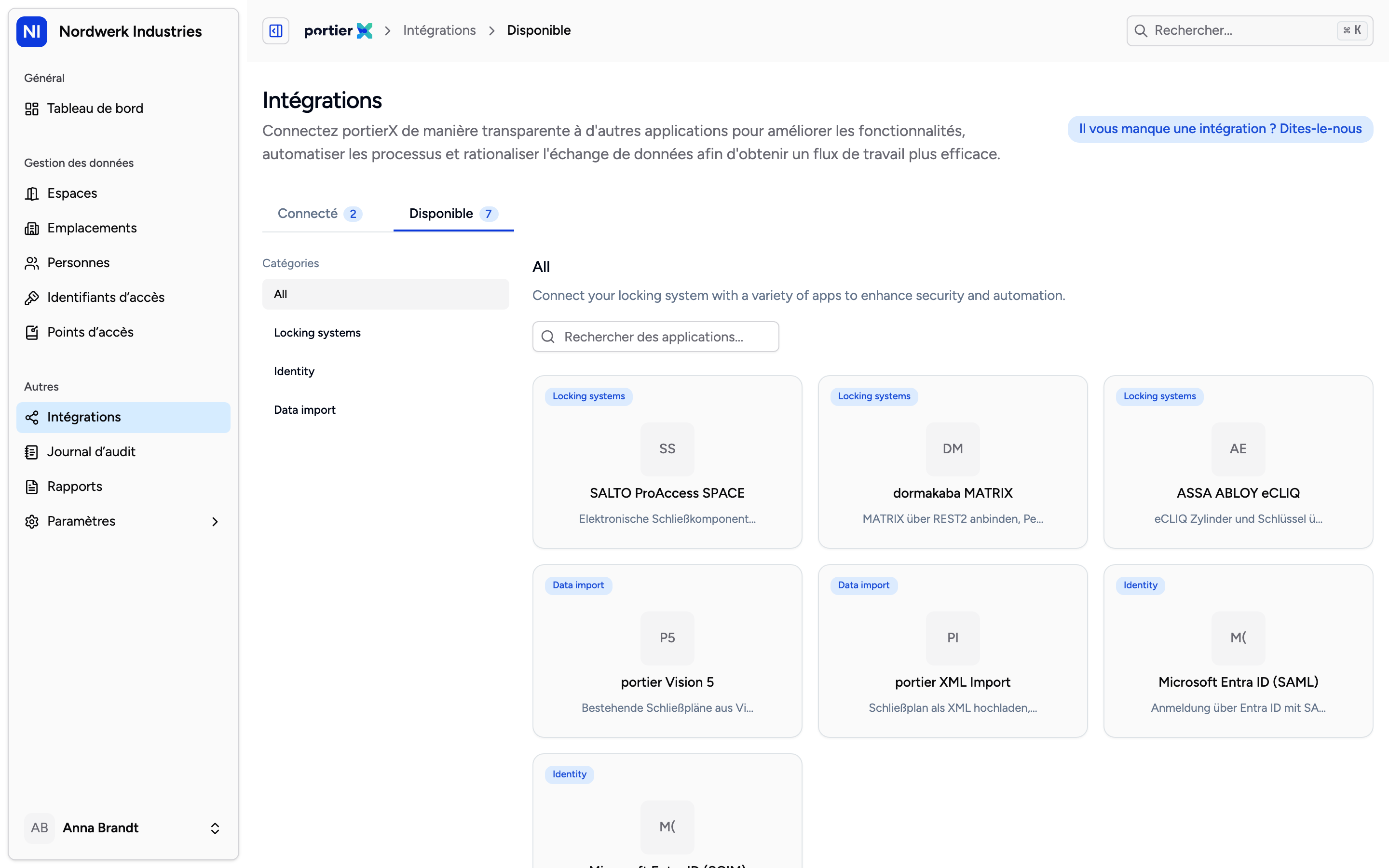
Task: Open the SALTO ProAccess SPACE card title
Action: coord(667,493)
